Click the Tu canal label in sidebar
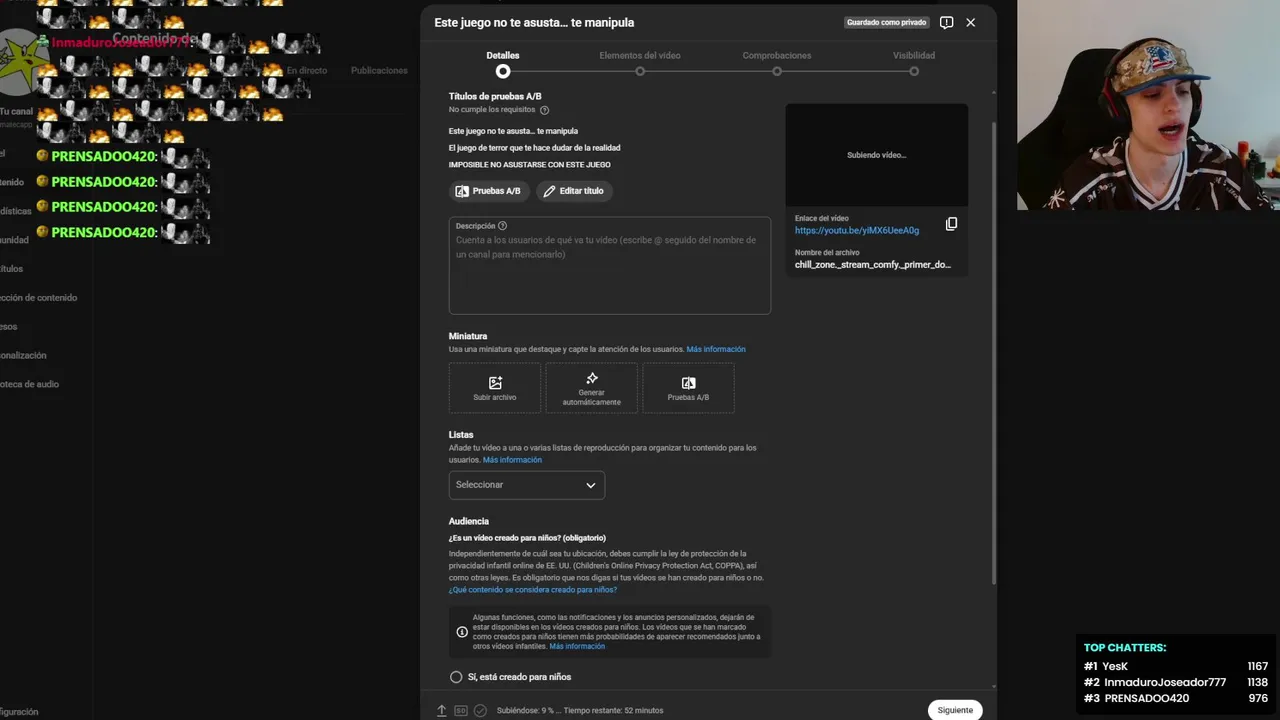The height and width of the screenshot is (720, 1280). click(16, 112)
